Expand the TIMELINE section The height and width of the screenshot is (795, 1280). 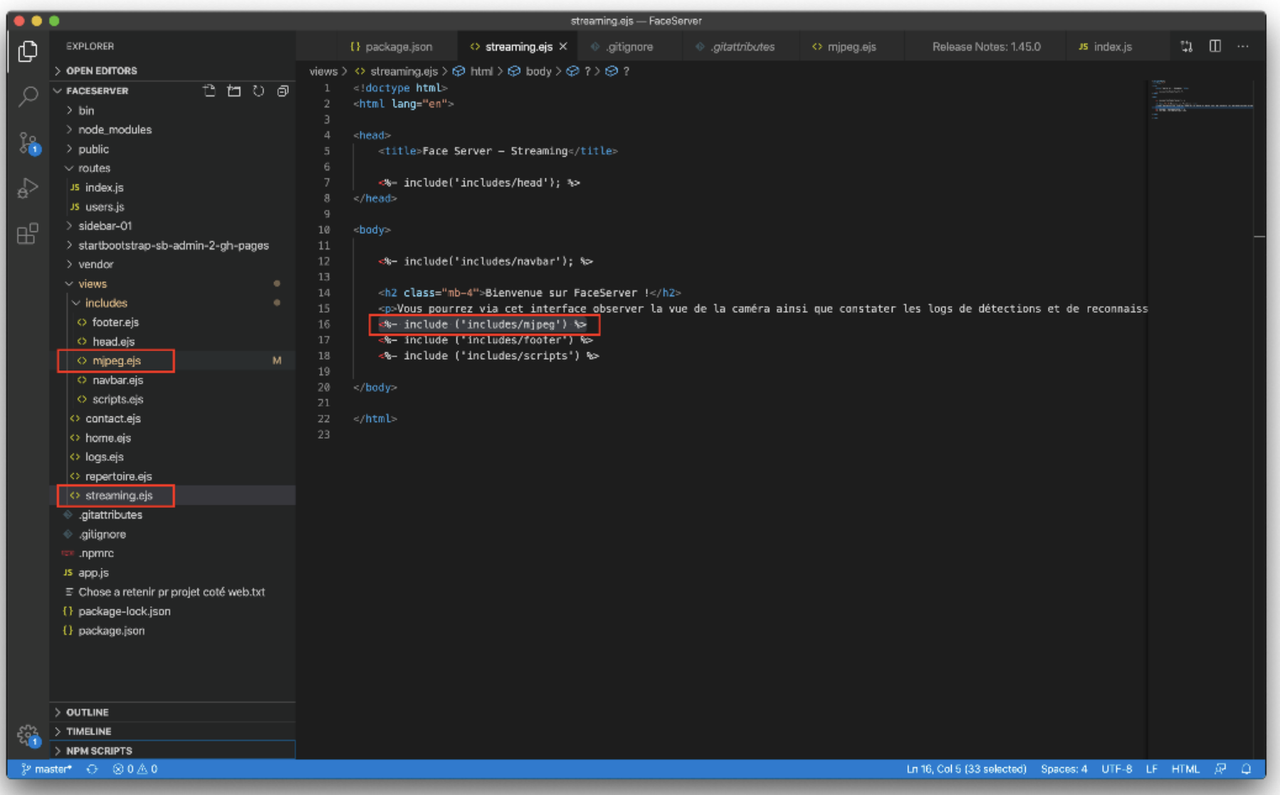point(88,731)
